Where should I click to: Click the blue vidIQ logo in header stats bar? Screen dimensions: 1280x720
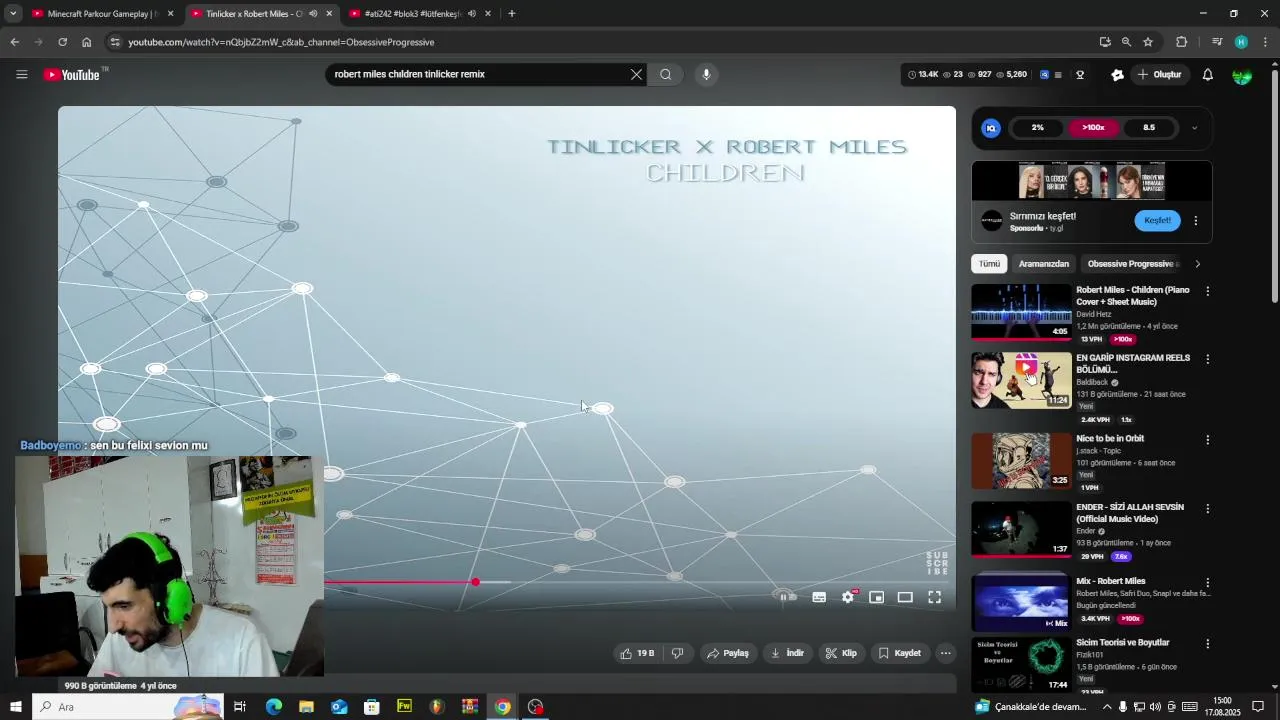pyautogui.click(x=1045, y=75)
